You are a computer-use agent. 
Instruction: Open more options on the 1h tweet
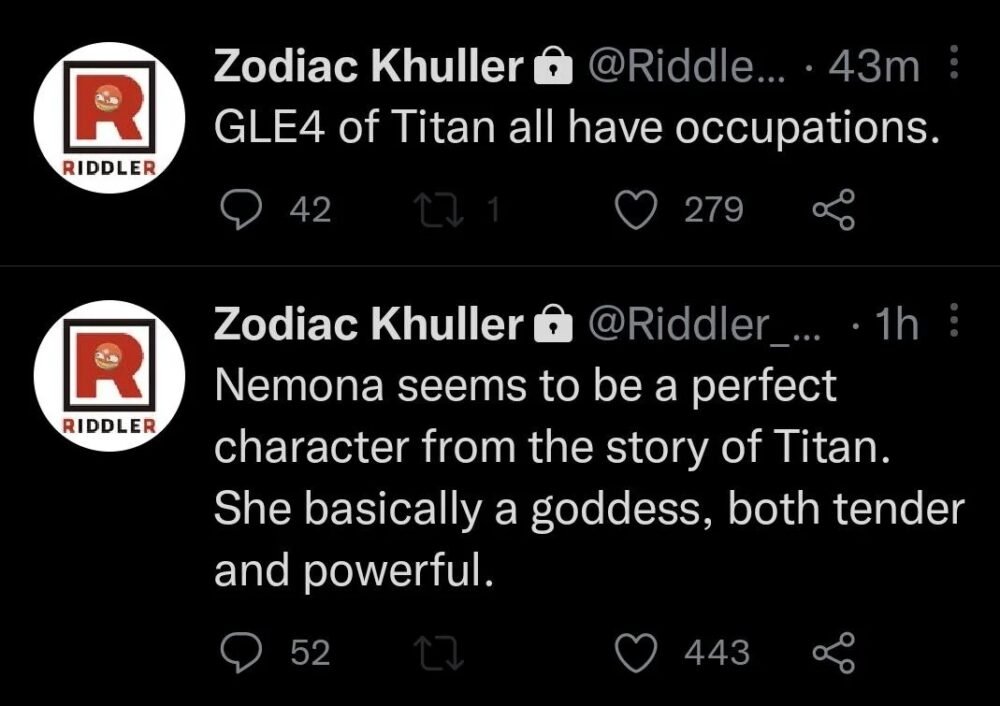[953, 325]
